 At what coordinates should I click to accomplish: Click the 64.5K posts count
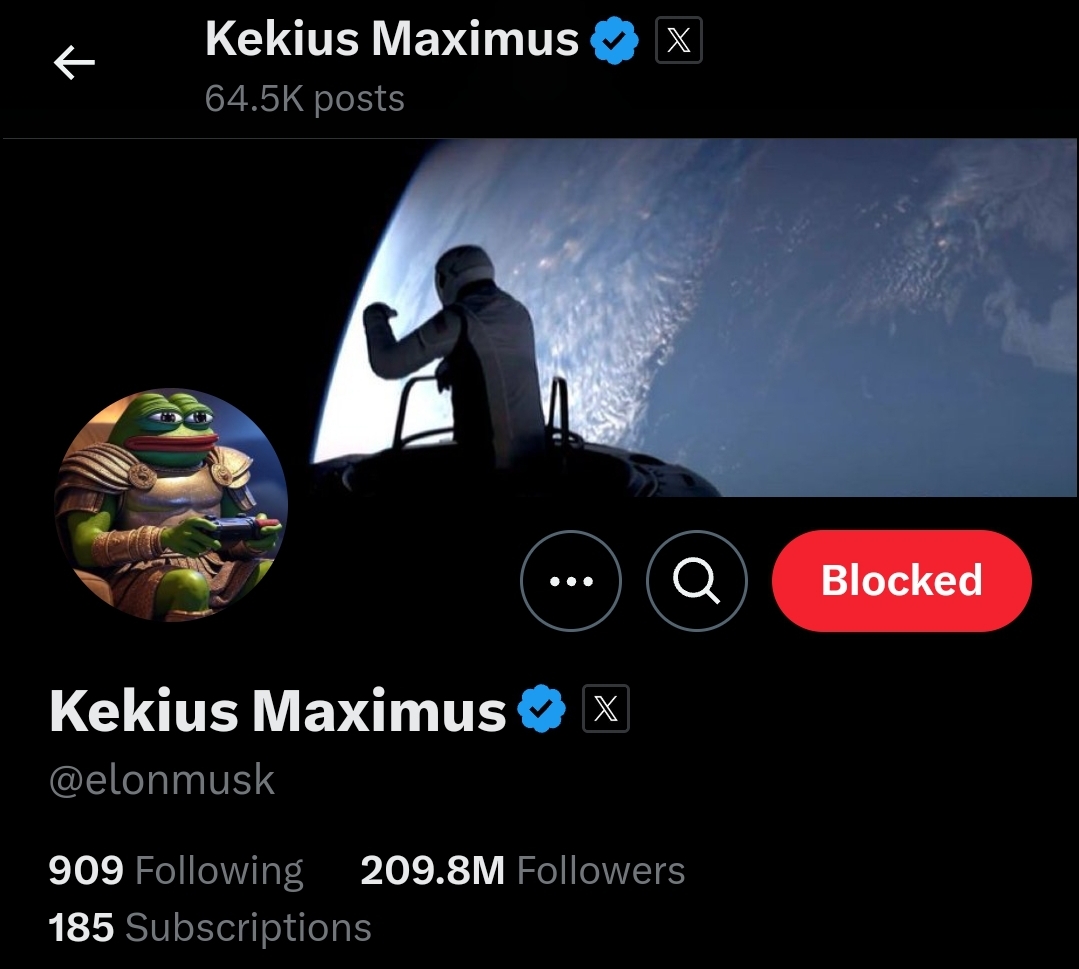(x=304, y=98)
